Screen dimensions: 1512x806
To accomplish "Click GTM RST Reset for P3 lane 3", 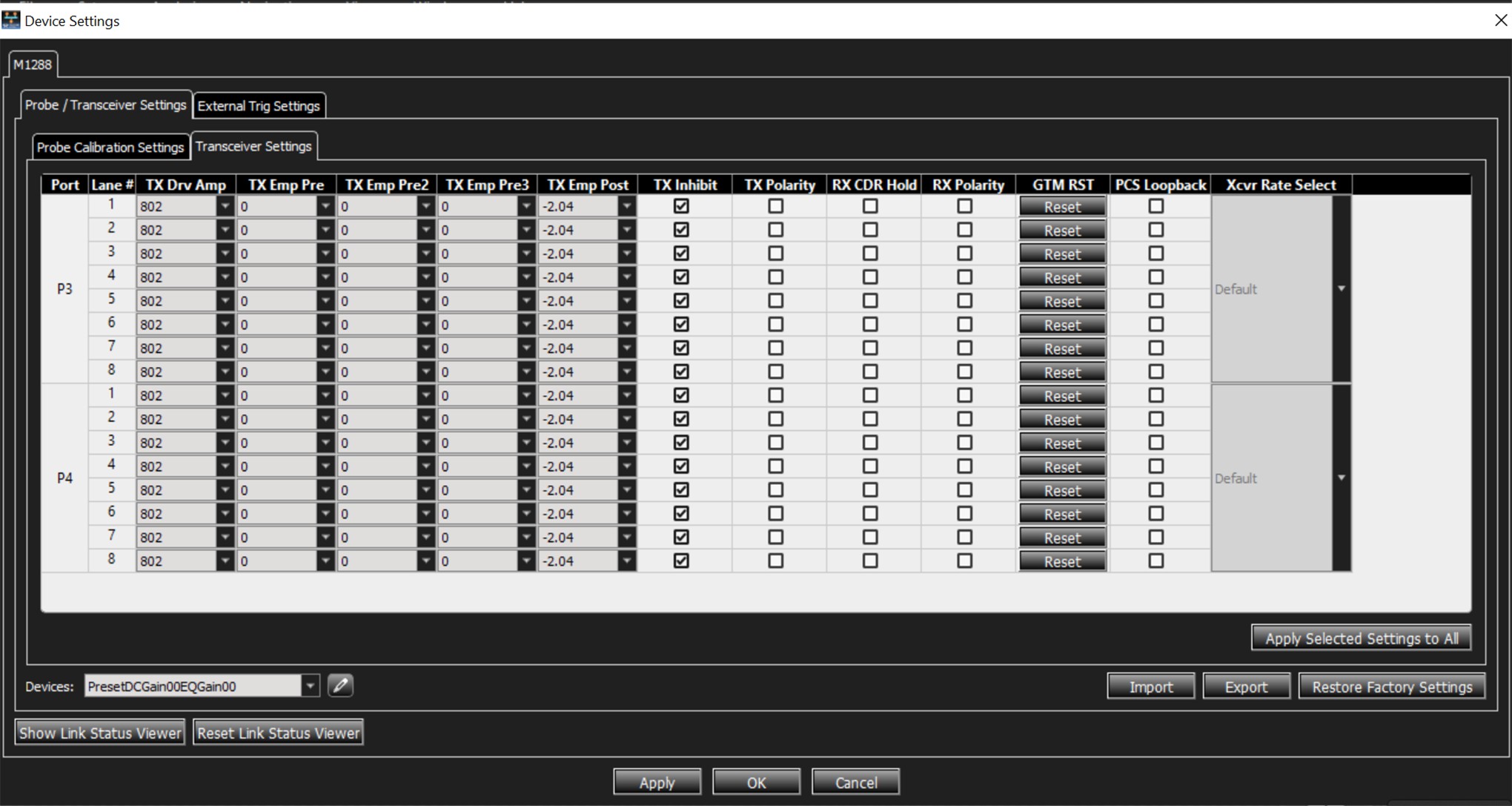I will tap(1062, 254).
